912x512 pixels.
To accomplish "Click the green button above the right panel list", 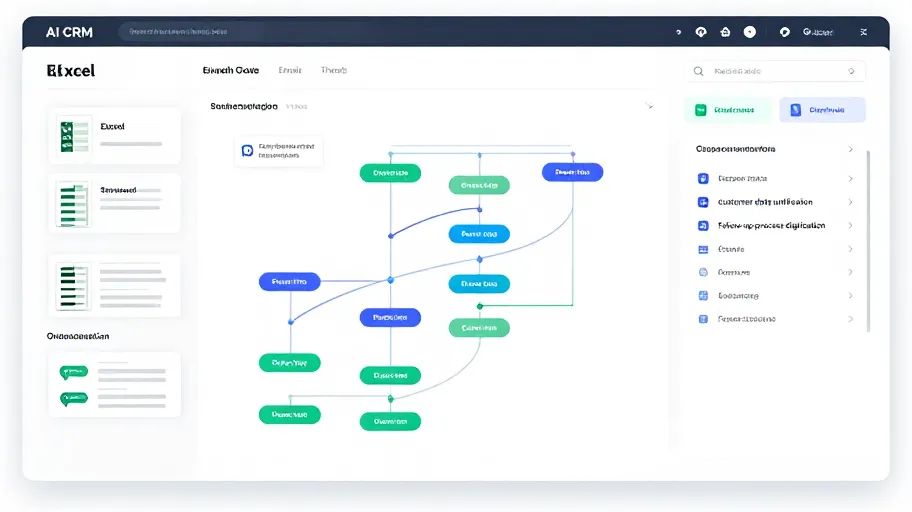I will [x=728, y=110].
